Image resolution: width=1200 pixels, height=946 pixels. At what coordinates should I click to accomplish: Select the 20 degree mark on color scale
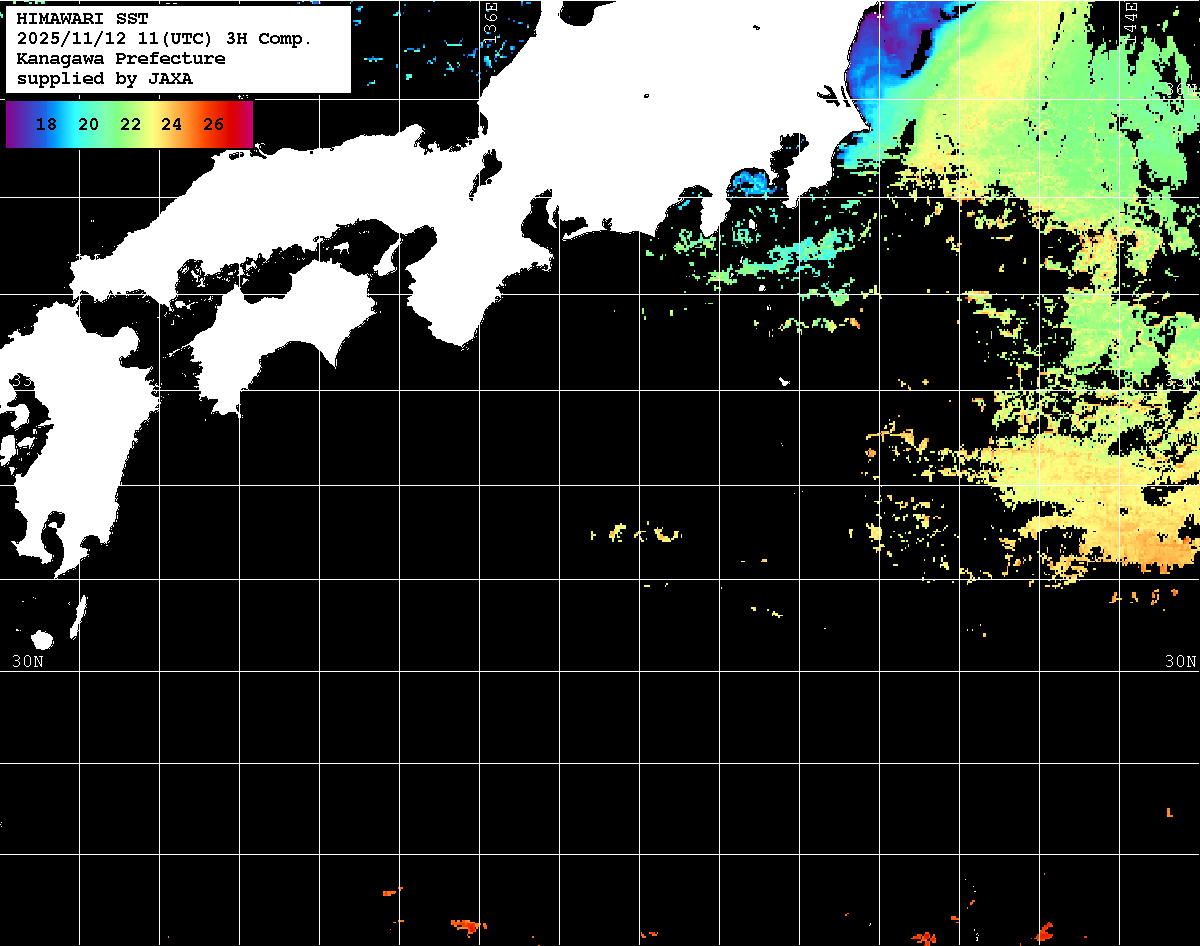pos(88,124)
